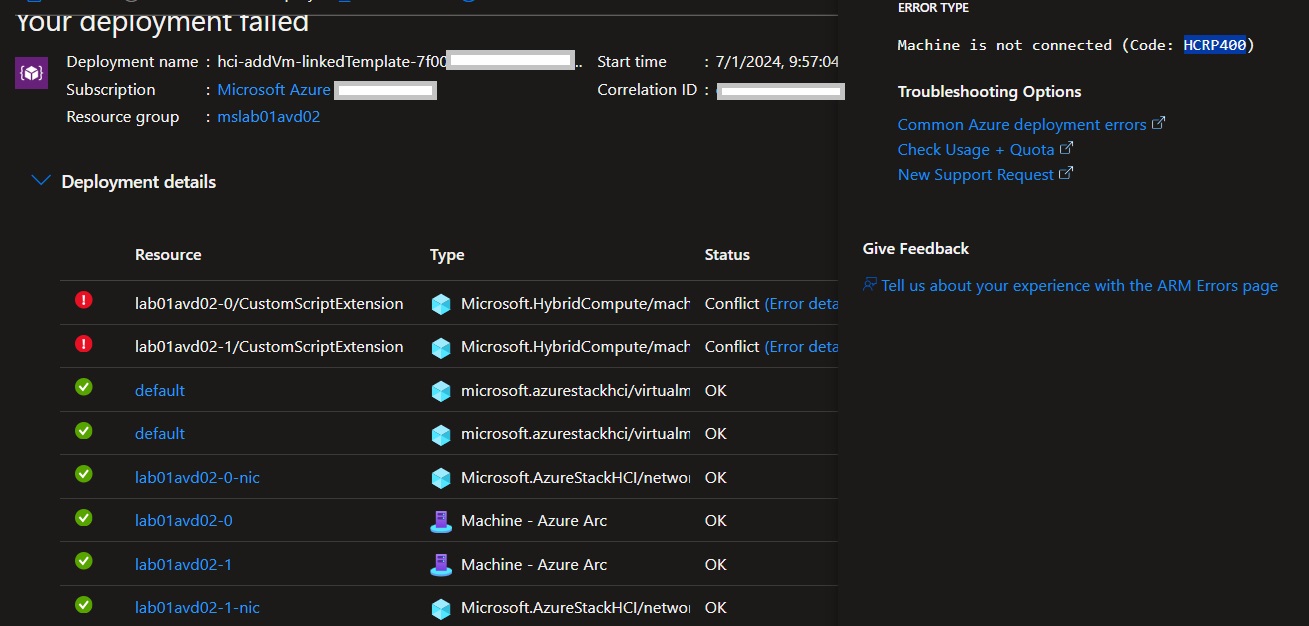The width and height of the screenshot is (1309, 626).
Task: Click resource cube icon in lab01avd02-1-nic row
Action: tap(441, 608)
